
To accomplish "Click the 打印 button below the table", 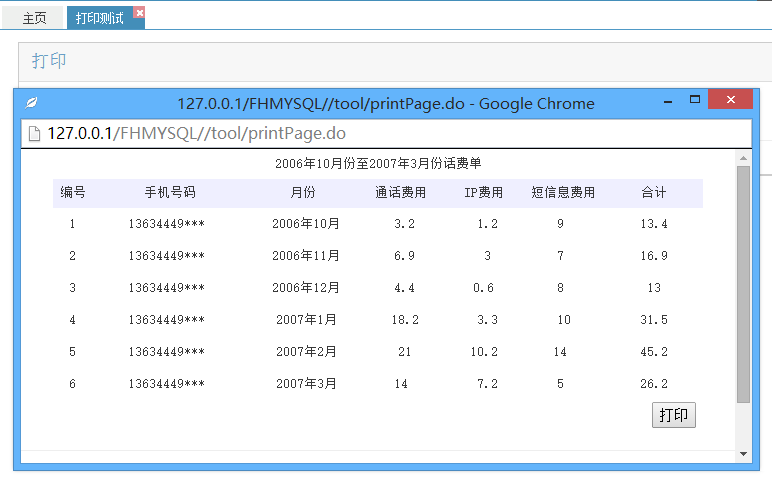I will tap(674, 415).
